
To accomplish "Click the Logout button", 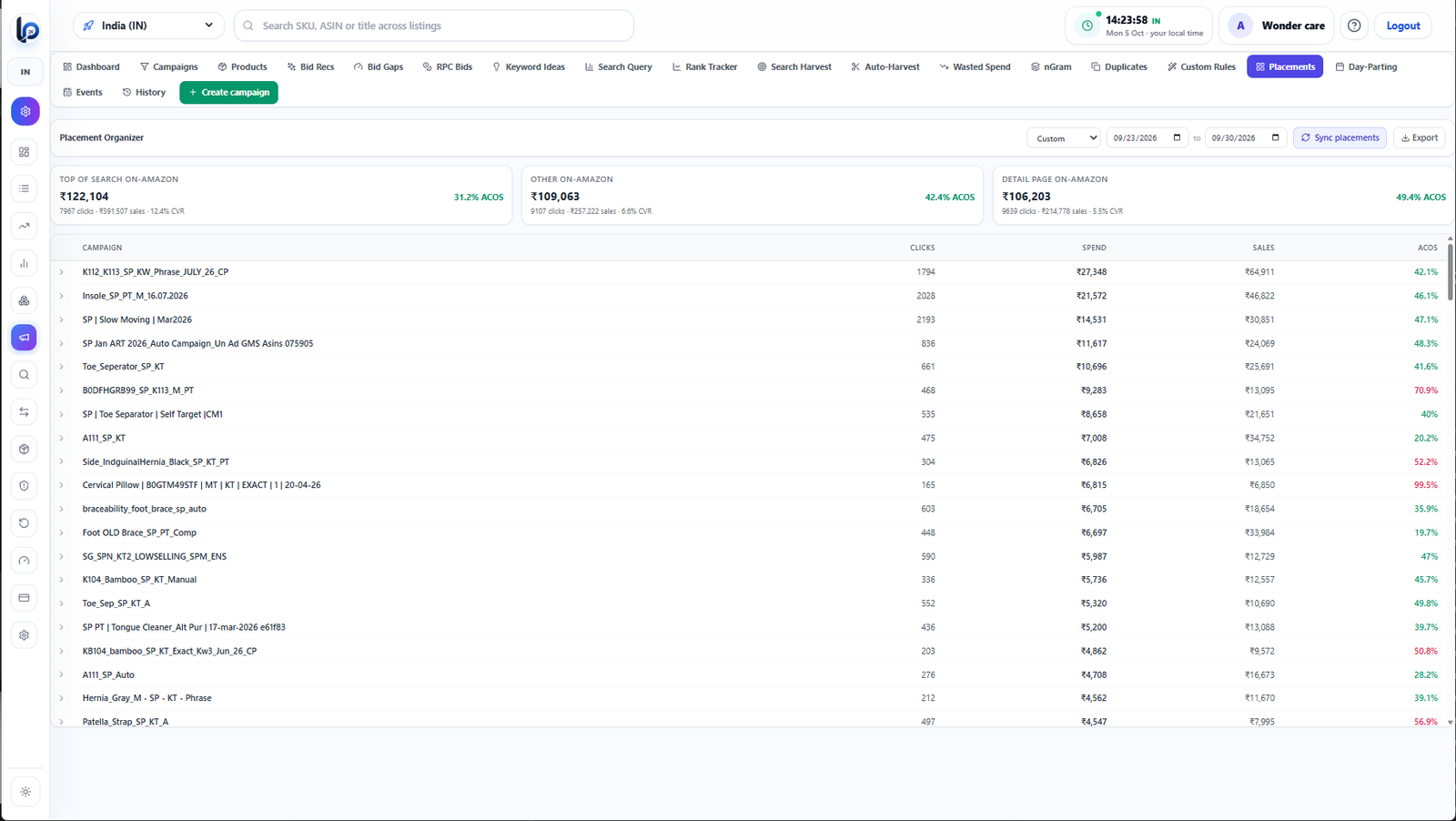I will click(x=1402, y=25).
